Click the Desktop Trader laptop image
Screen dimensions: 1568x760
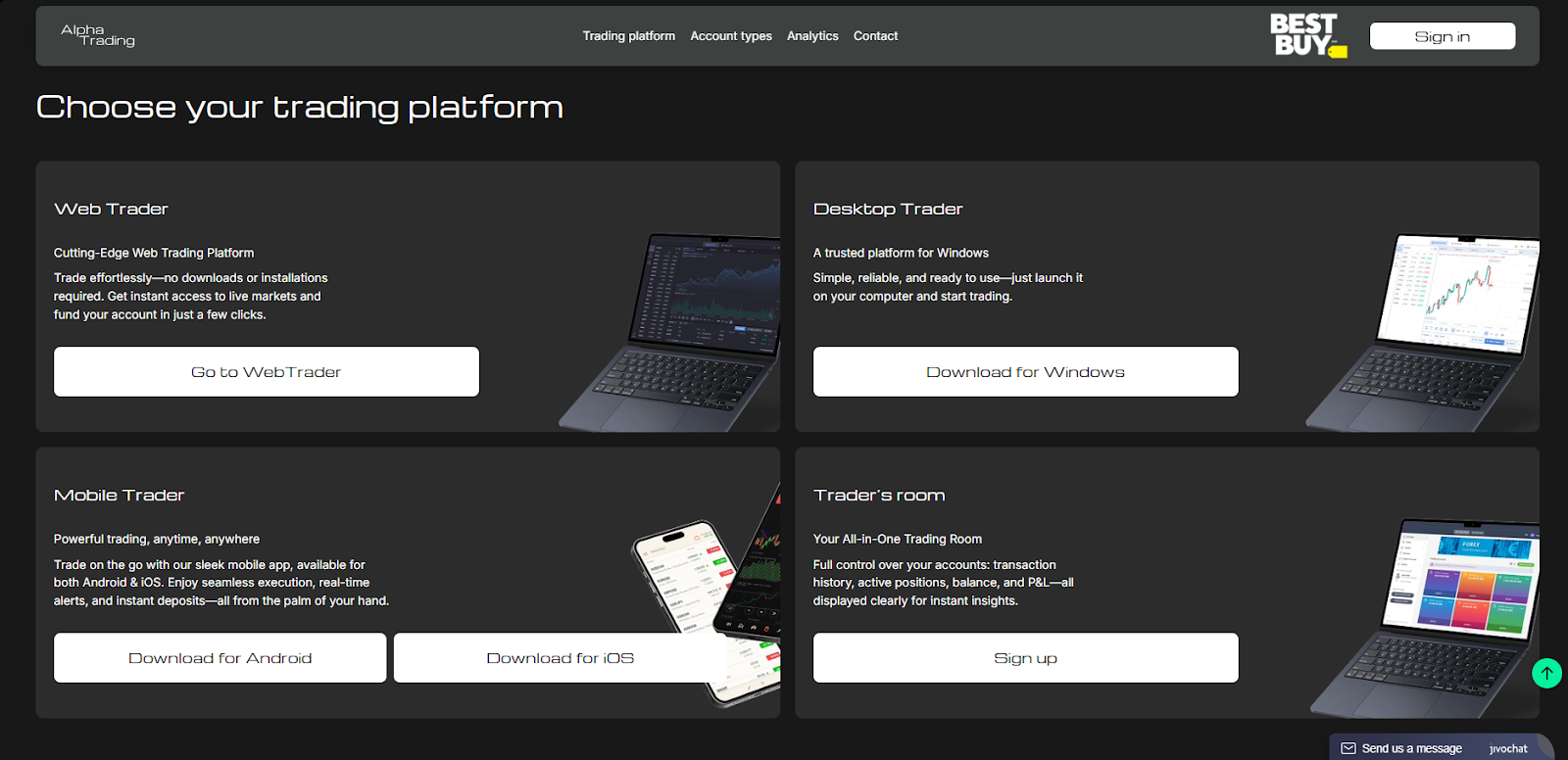pyautogui.click(x=1431, y=333)
